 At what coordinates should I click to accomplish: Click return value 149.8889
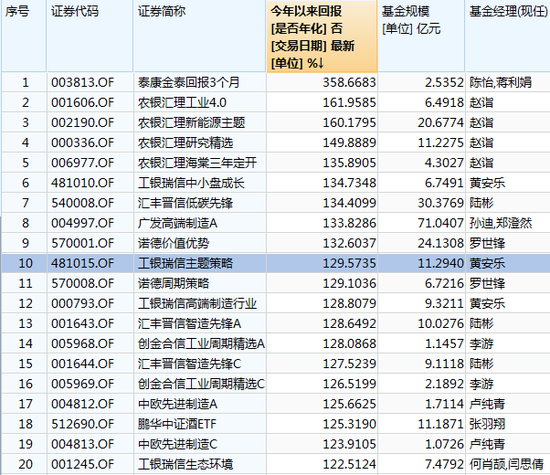click(x=349, y=143)
